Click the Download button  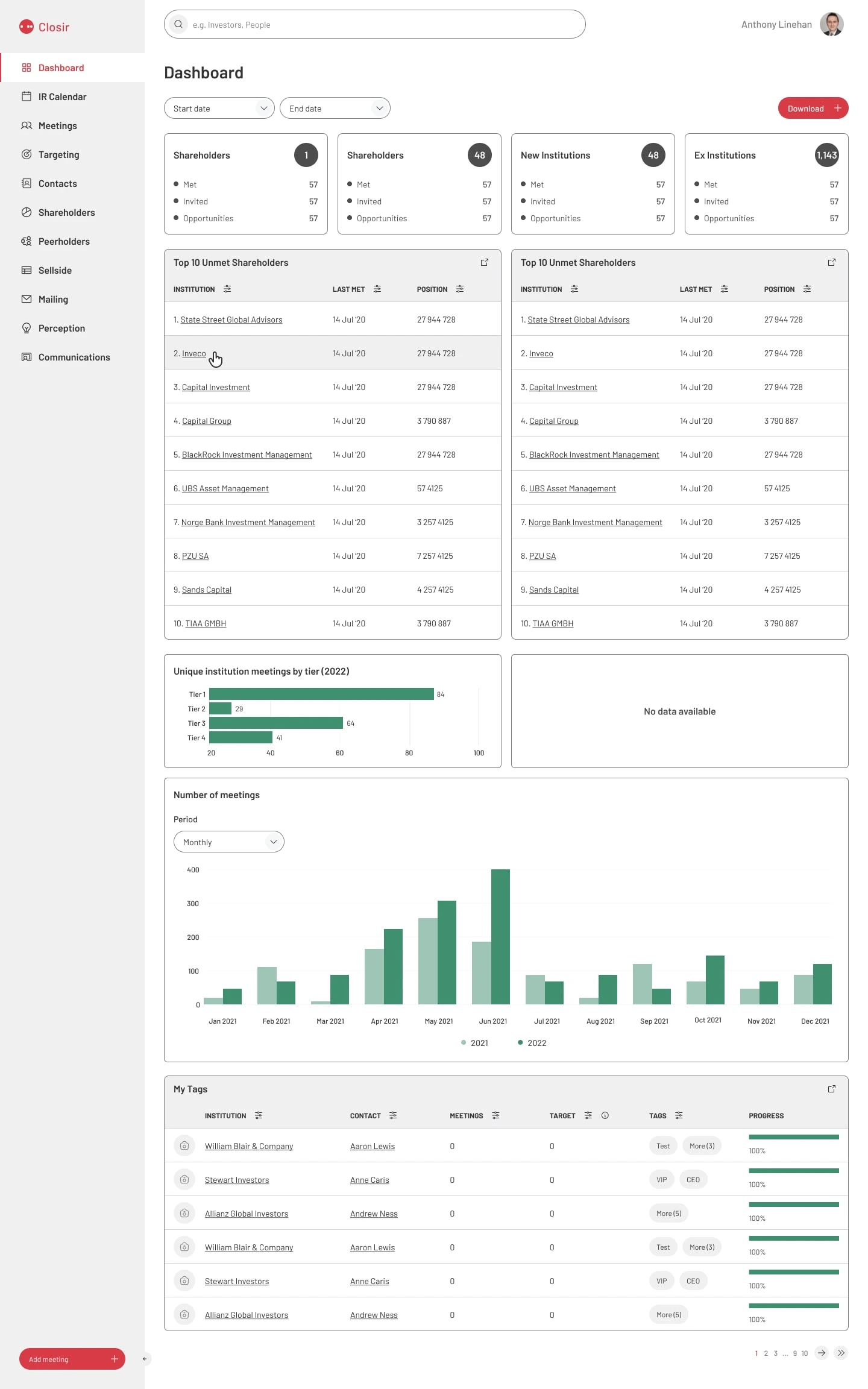click(x=813, y=109)
